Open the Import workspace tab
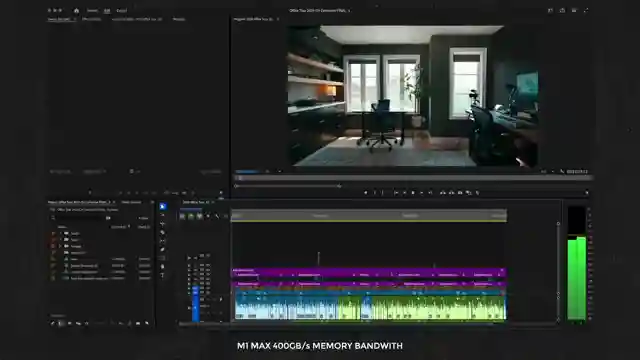Viewport: 640px width, 360px height. [92, 11]
